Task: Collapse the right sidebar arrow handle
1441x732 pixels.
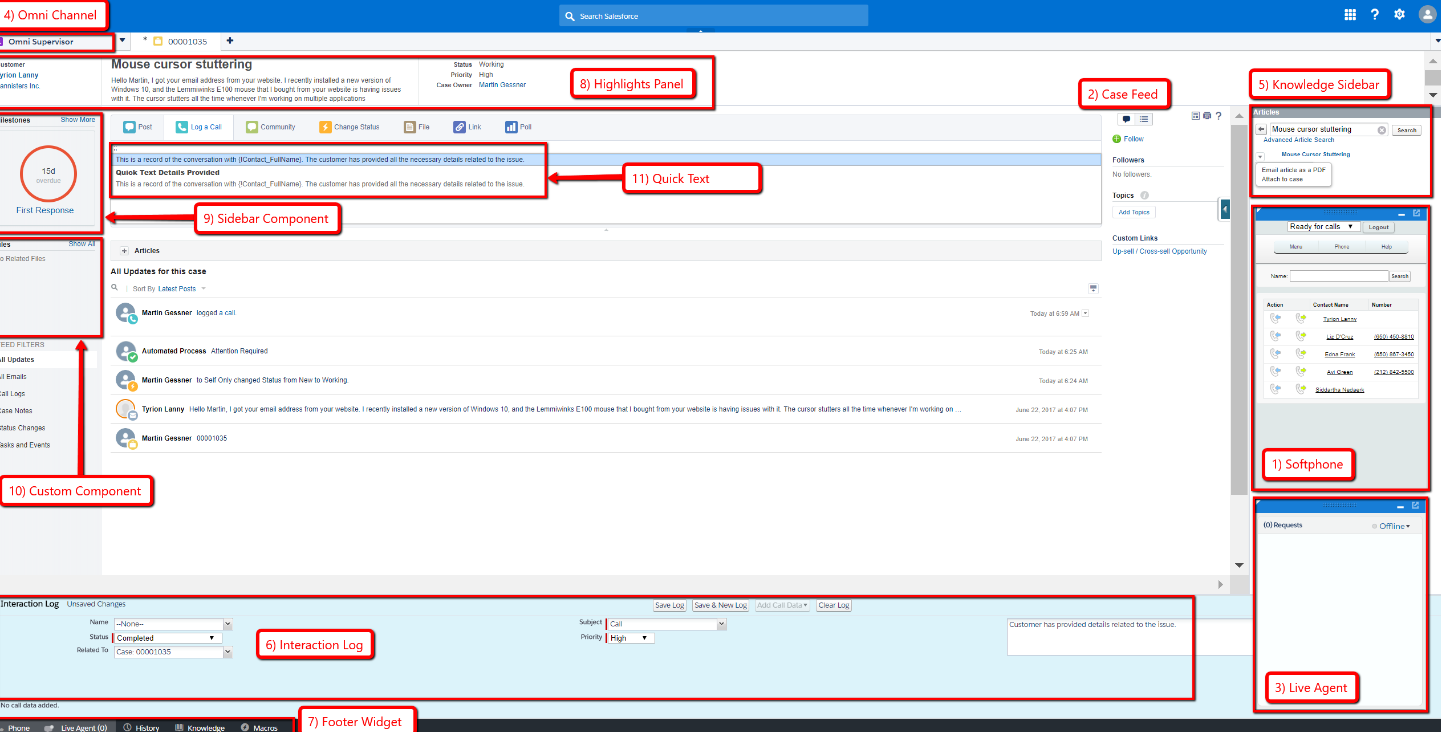Action: (1225, 208)
